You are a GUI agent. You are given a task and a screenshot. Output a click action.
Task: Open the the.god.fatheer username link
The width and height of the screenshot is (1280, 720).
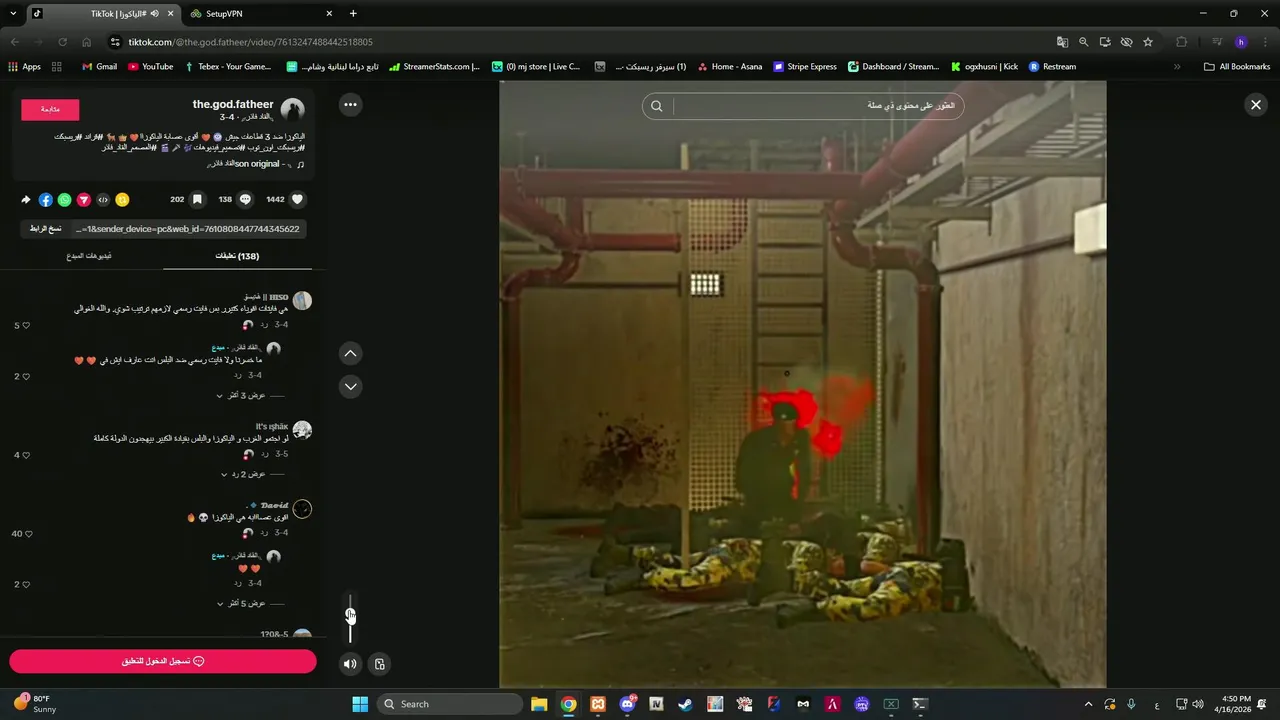click(233, 104)
